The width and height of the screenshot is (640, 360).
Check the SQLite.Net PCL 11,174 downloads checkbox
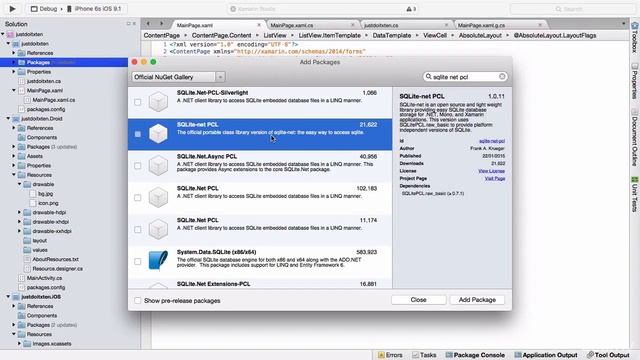tap(138, 229)
